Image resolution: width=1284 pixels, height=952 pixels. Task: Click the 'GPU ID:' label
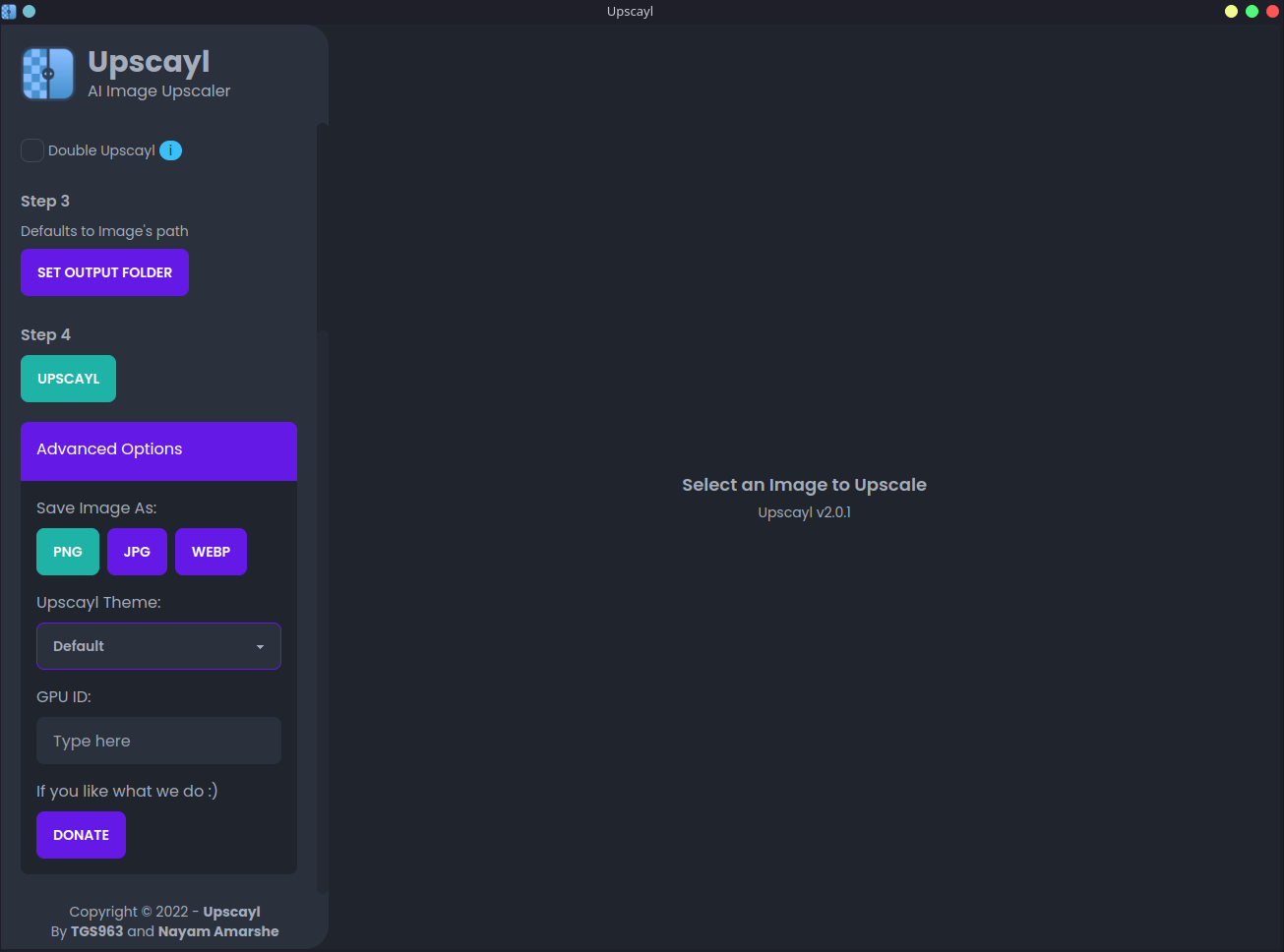click(64, 696)
